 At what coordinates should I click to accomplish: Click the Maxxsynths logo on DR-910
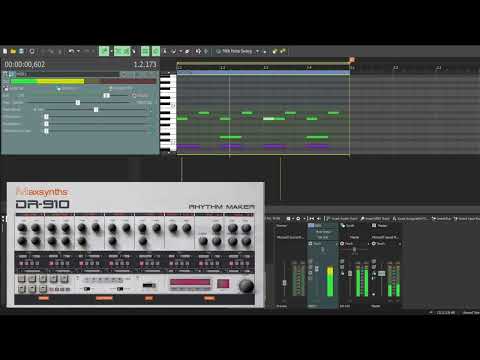(42, 192)
